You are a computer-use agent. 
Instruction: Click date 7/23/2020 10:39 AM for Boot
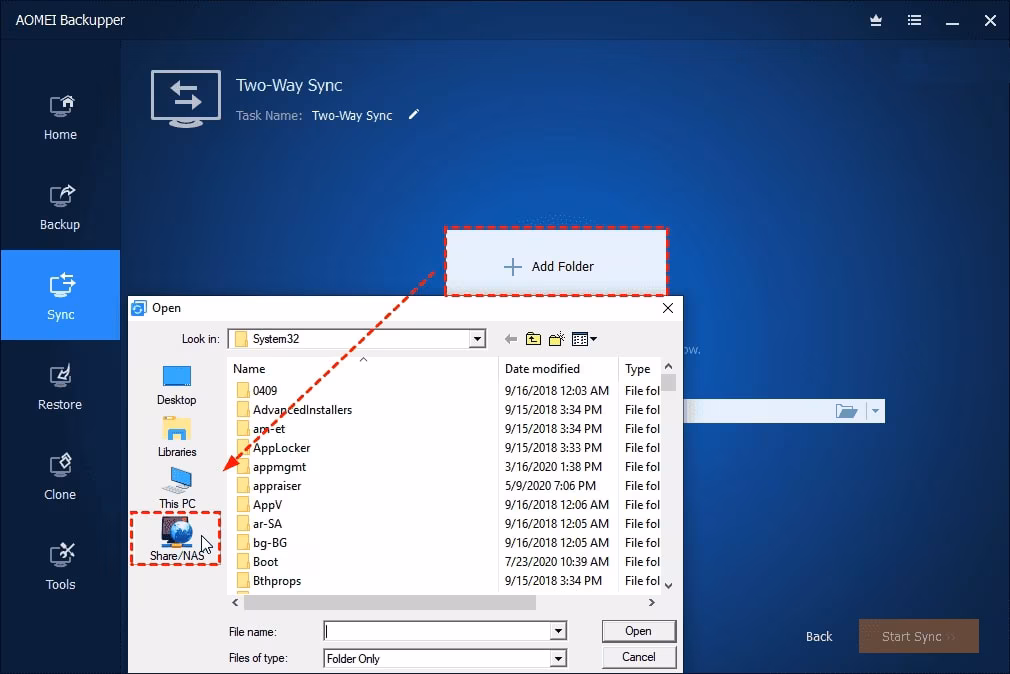[x=557, y=562]
